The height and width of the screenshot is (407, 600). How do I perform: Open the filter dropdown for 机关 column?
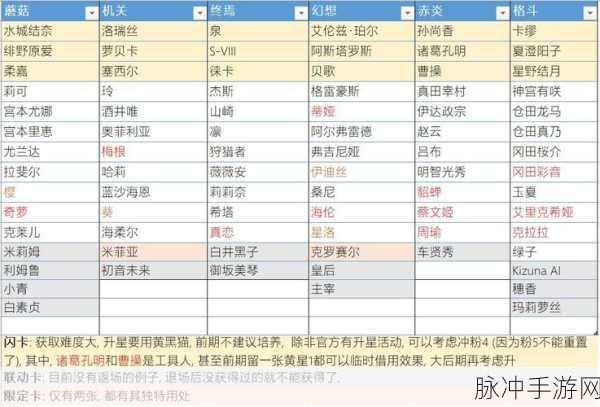199,13
